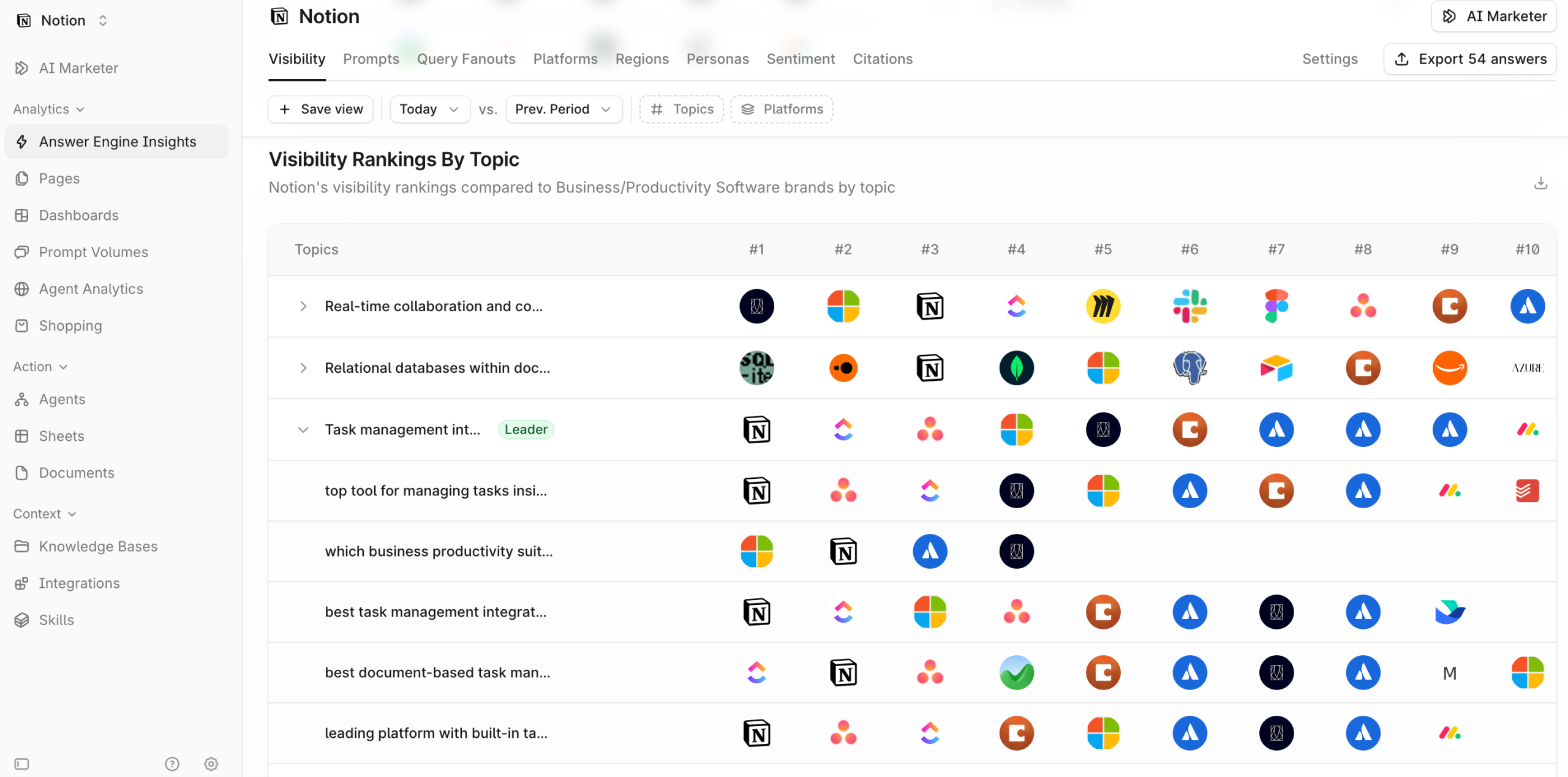This screenshot has height=777, width=1568.
Task: Click green checkmark logo in document-based task row
Action: tap(1017, 672)
